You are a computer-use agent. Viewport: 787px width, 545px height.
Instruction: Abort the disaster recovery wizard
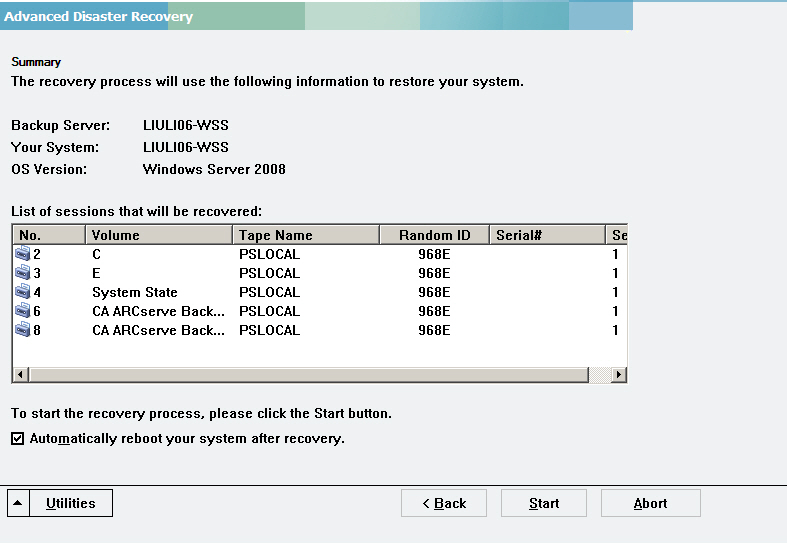coord(650,503)
